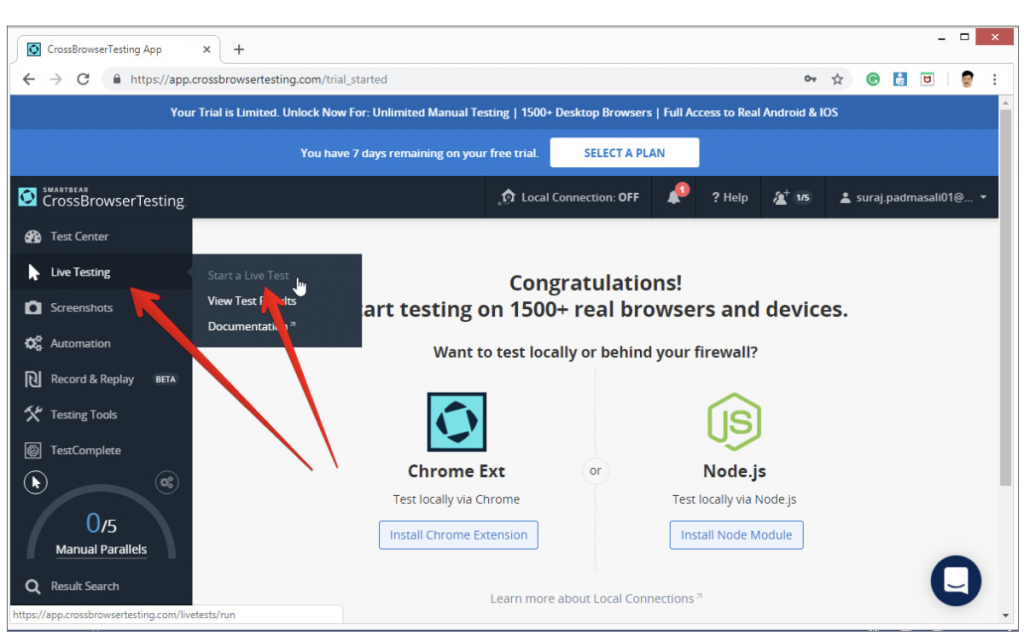Open Chrome's three-dot menu
Viewport: 1024px width, 642px height.
[995, 79]
